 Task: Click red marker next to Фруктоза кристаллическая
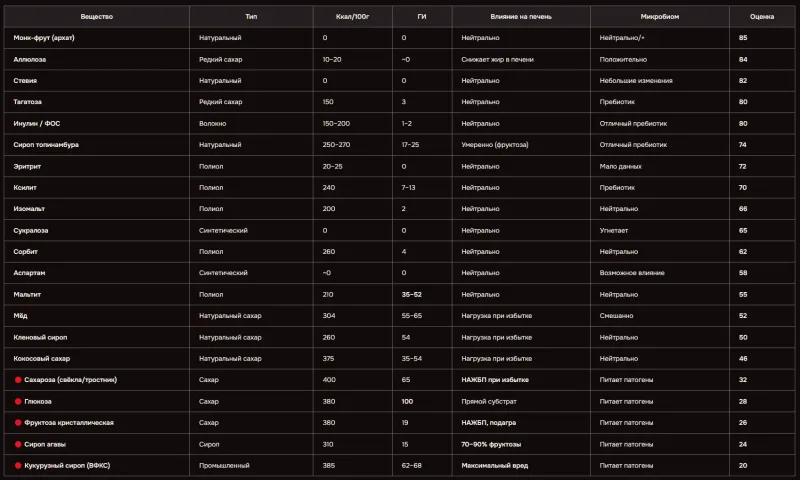tap(18, 423)
